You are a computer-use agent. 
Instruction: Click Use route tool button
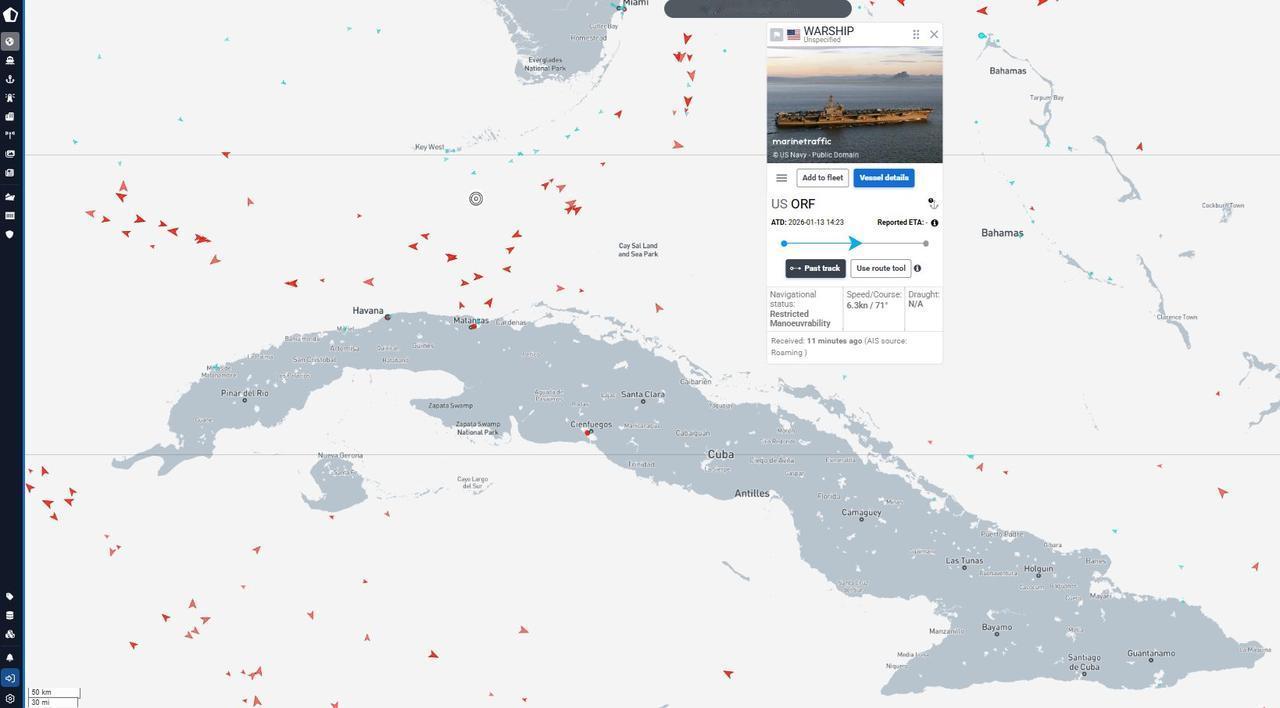pyautogui.click(x=881, y=268)
